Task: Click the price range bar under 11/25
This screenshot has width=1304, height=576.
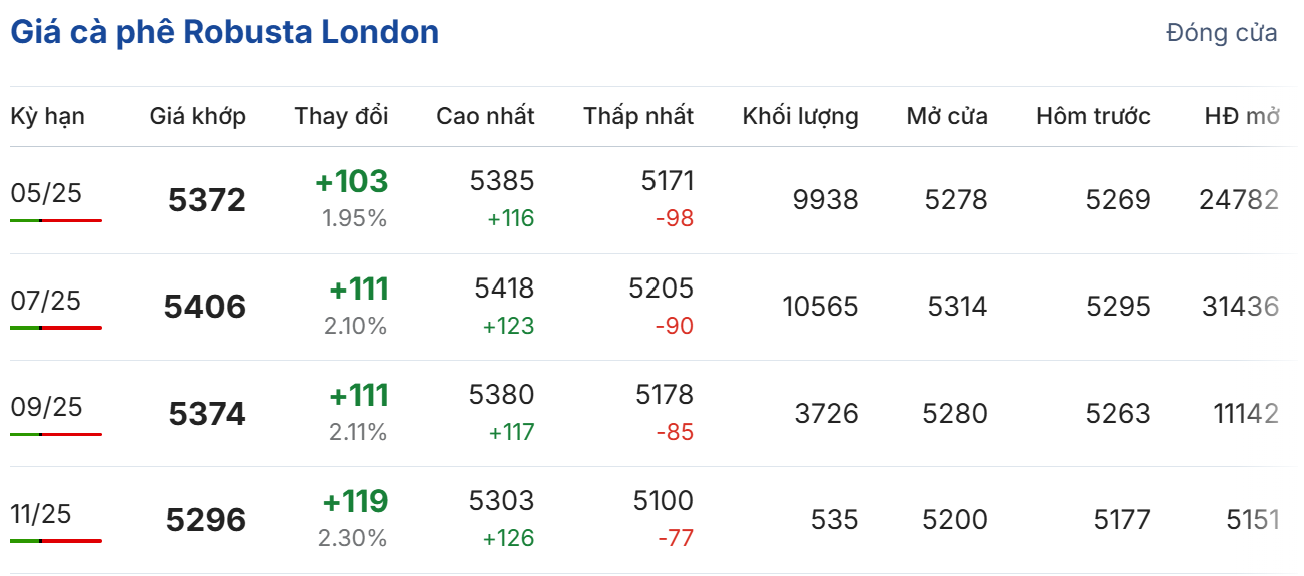Action: [56, 541]
